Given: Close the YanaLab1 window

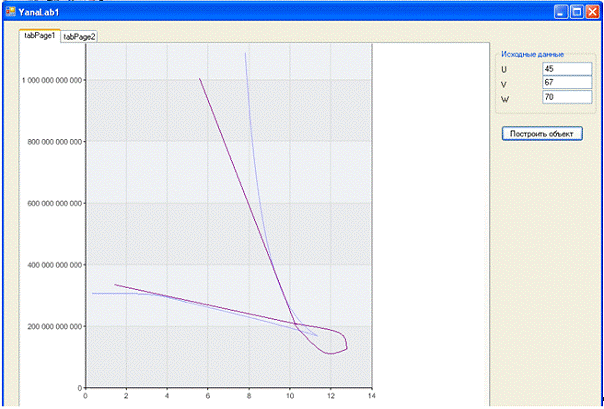Looking at the screenshot, I should [x=593, y=11].
